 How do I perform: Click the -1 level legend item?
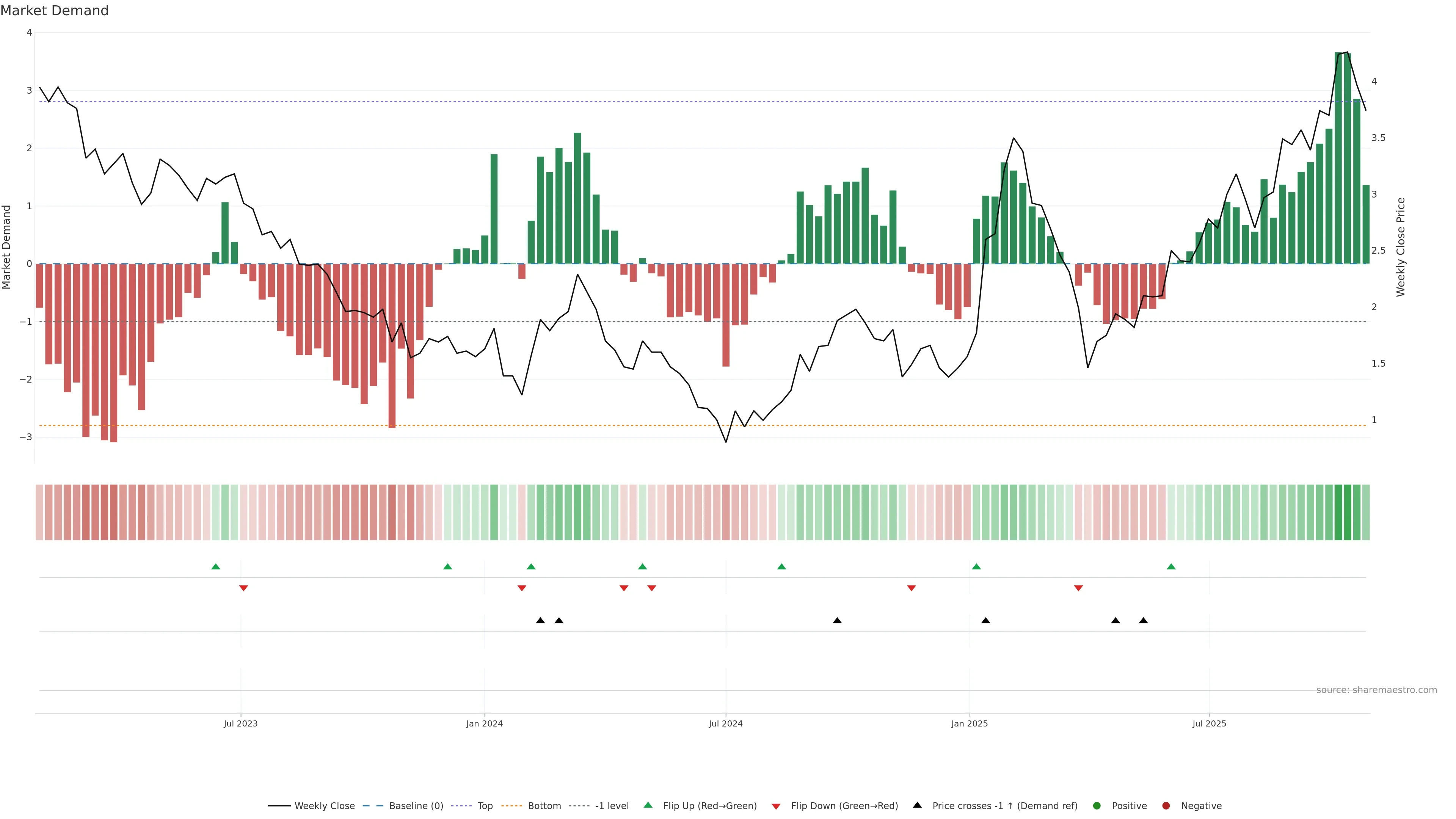pyautogui.click(x=612, y=806)
